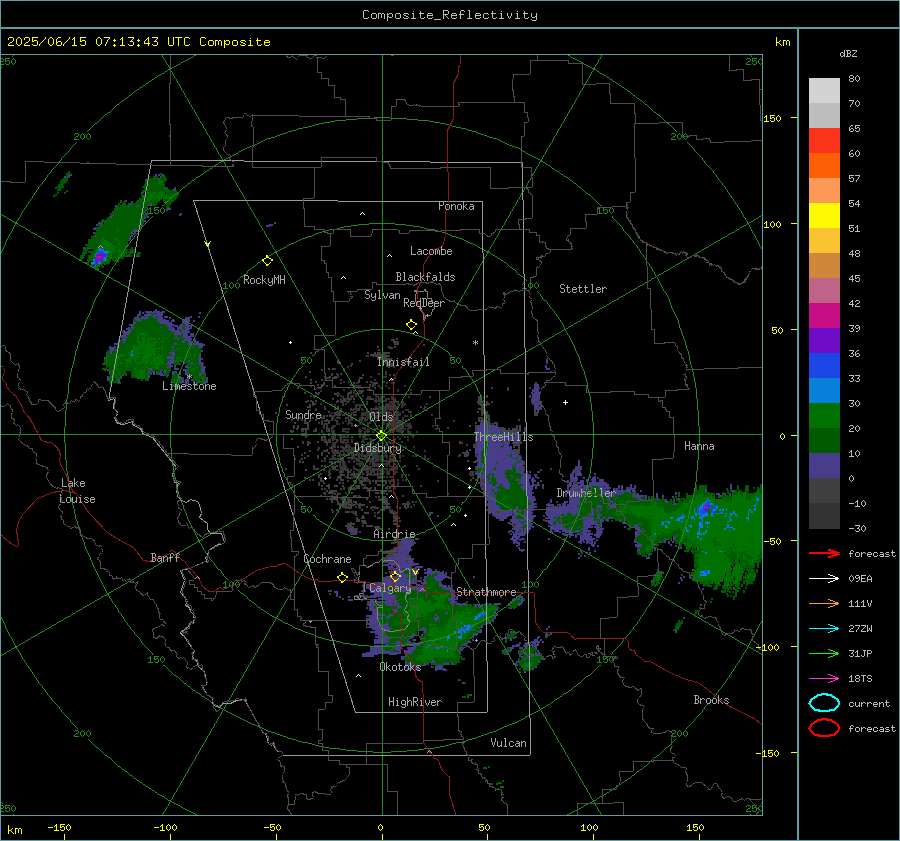This screenshot has height=841, width=900.
Task: Click the magenta swatch on the dBZ scale
Action: (x=824, y=316)
